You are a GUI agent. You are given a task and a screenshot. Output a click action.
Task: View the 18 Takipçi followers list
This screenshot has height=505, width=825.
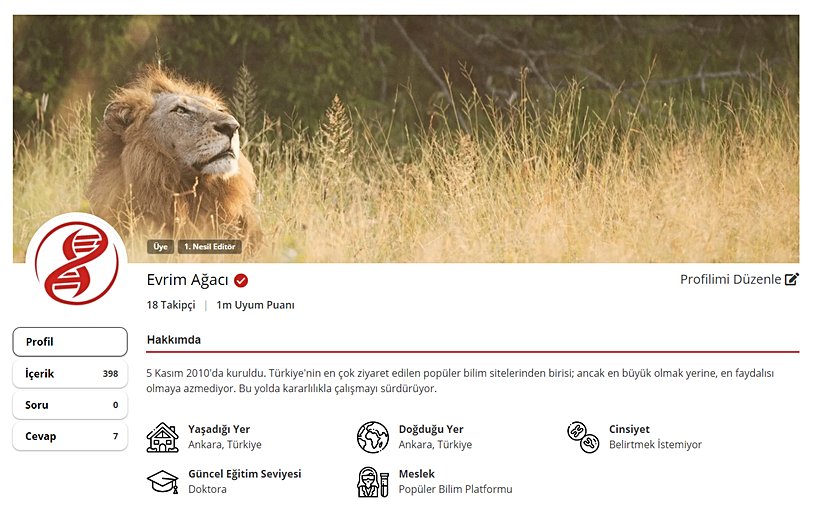(x=171, y=305)
